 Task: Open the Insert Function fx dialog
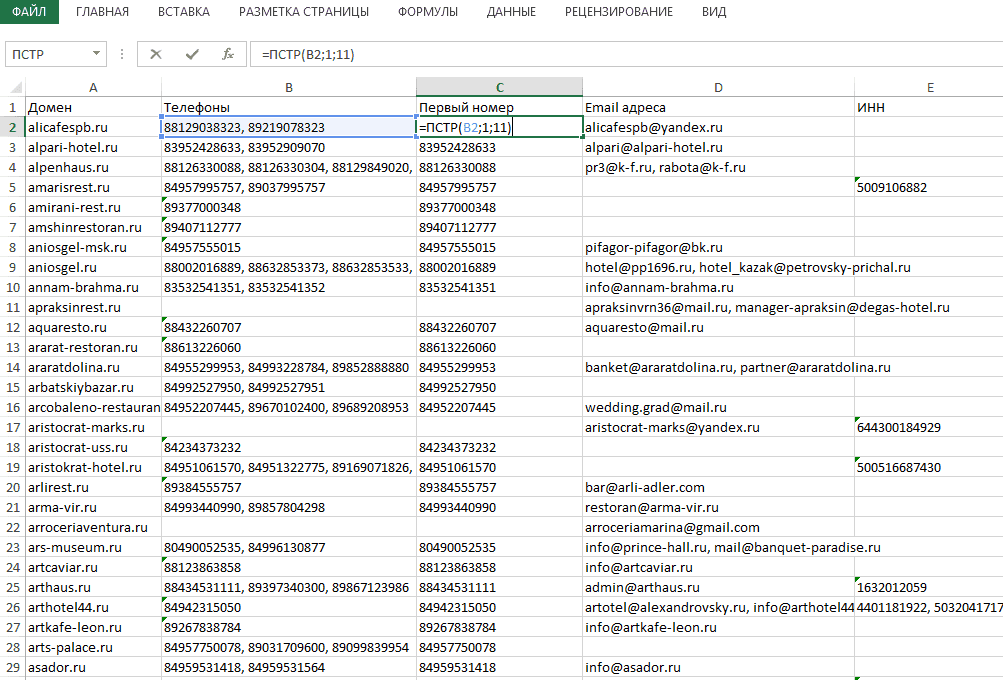[x=228, y=54]
